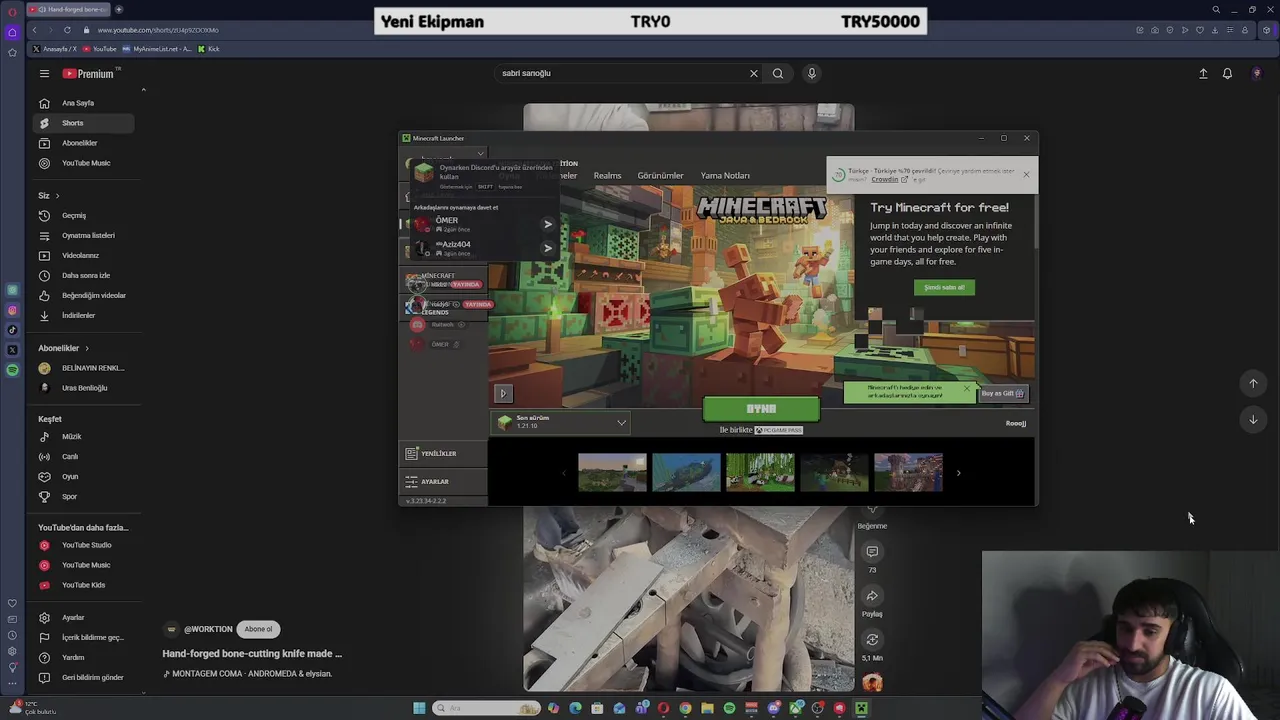
Task: Select Shorts in the YouTube sidebar
Action: tap(84, 123)
